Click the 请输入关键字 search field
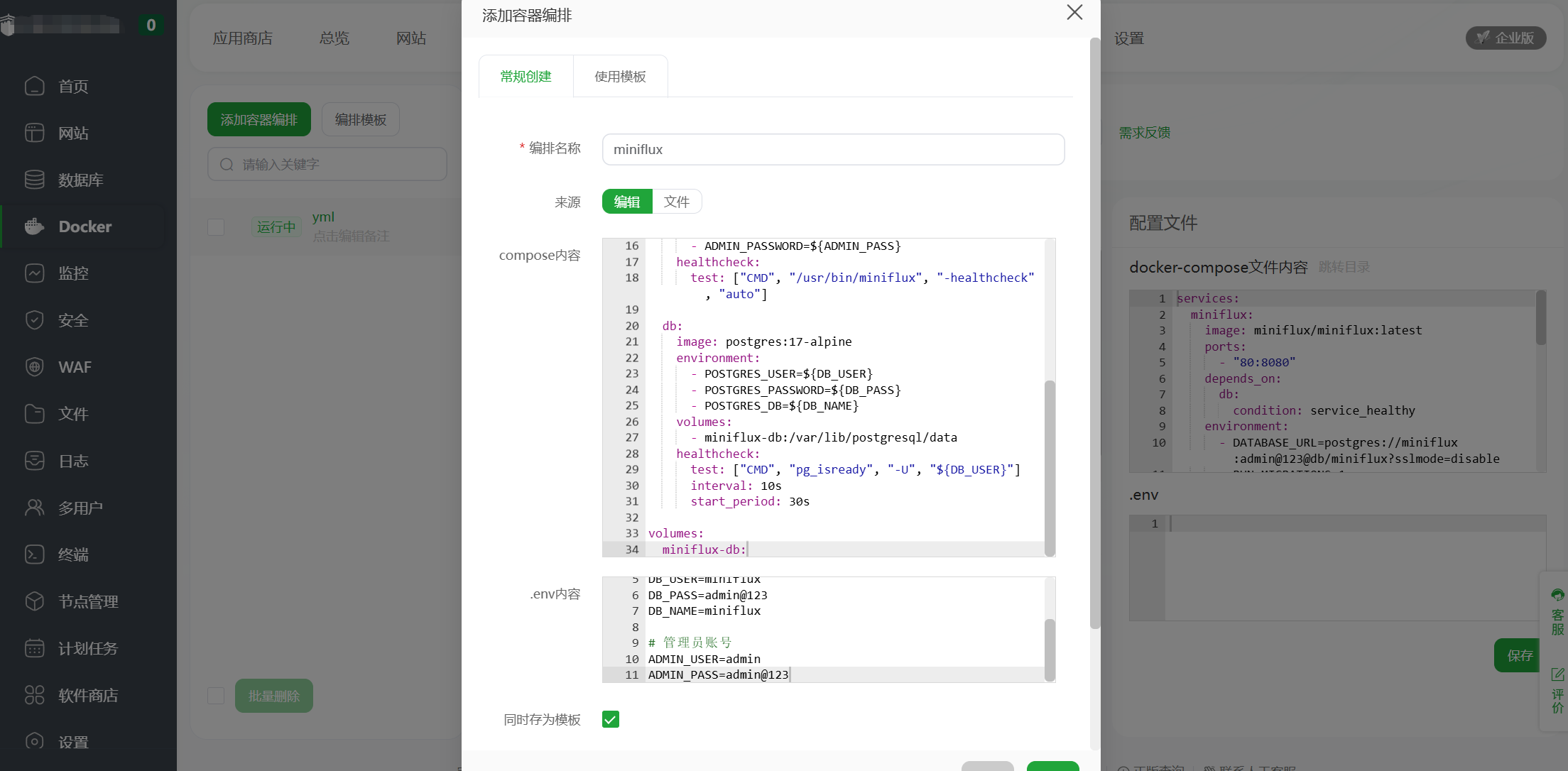This screenshot has height=771, width=1568. tap(327, 165)
